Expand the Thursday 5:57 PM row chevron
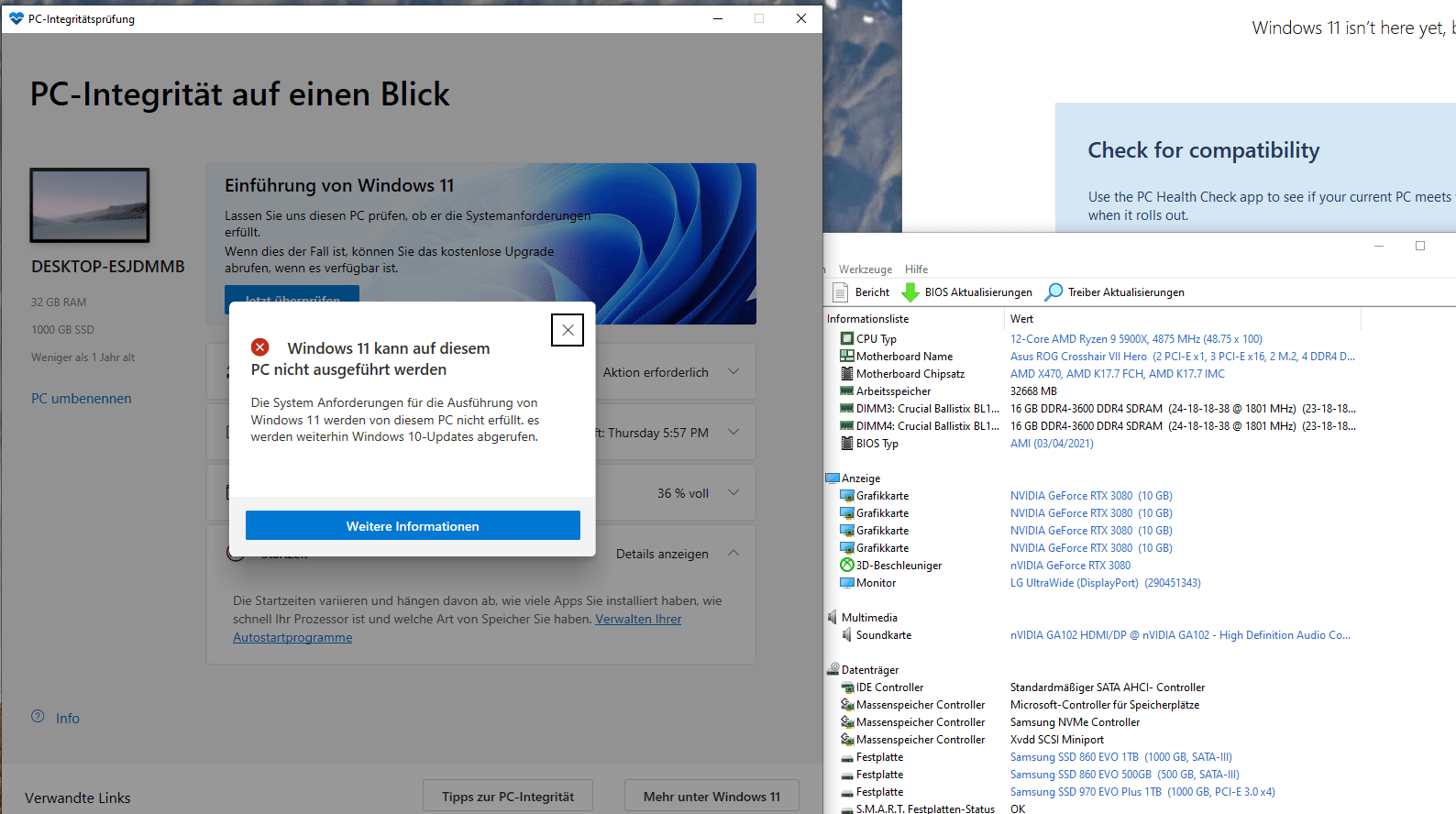This screenshot has height=814, width=1456. (734, 432)
